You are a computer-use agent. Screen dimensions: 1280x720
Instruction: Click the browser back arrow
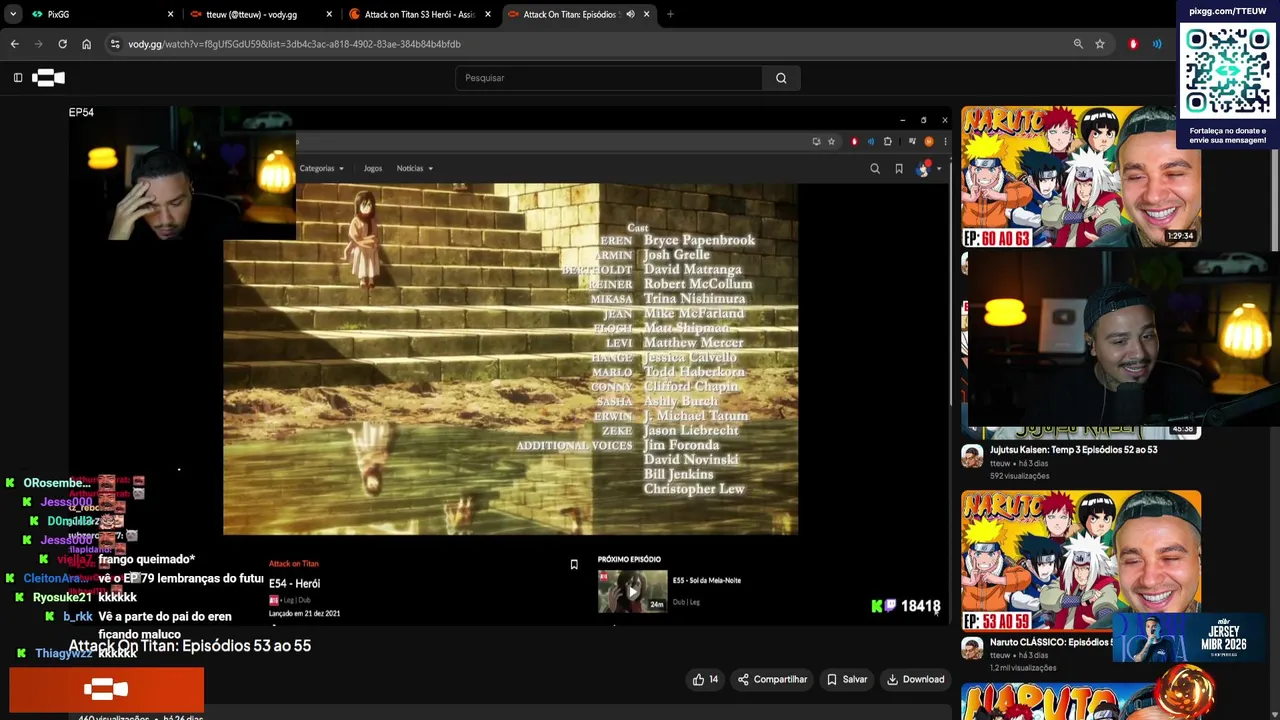pyautogui.click(x=14, y=44)
